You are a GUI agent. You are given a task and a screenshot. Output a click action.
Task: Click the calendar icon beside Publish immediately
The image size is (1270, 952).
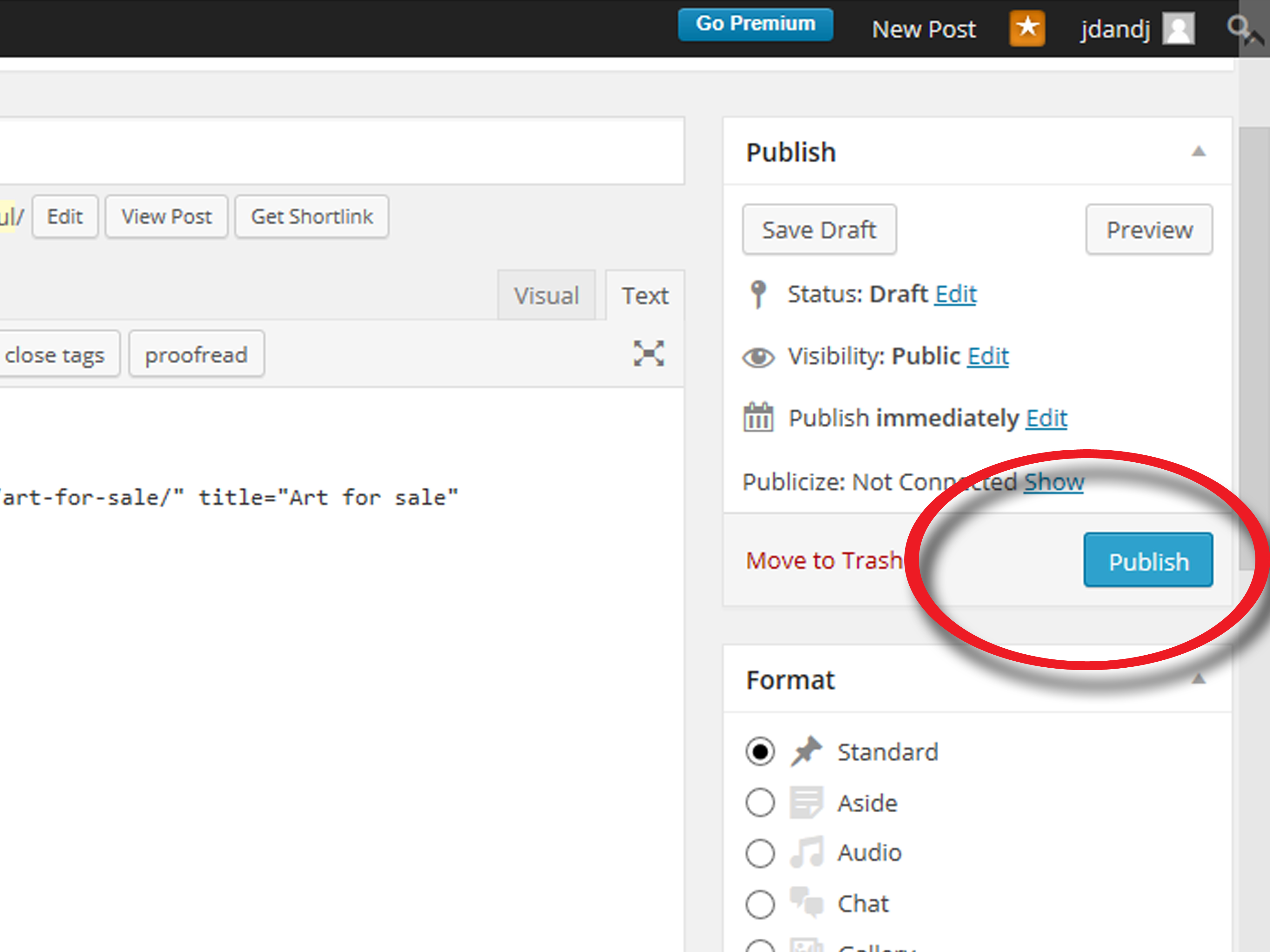[x=758, y=417]
